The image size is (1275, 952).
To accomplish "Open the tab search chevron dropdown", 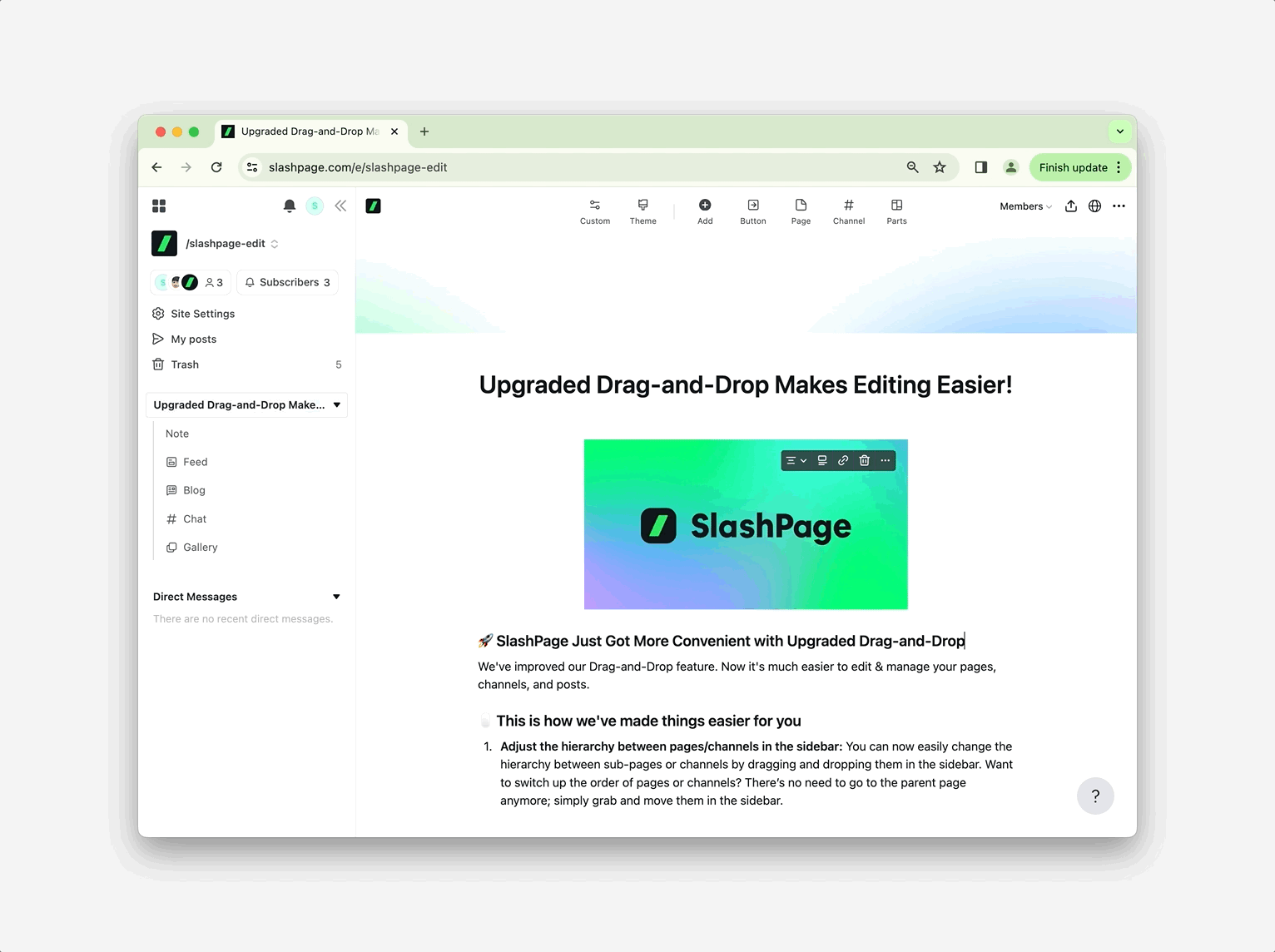I will [x=1120, y=131].
